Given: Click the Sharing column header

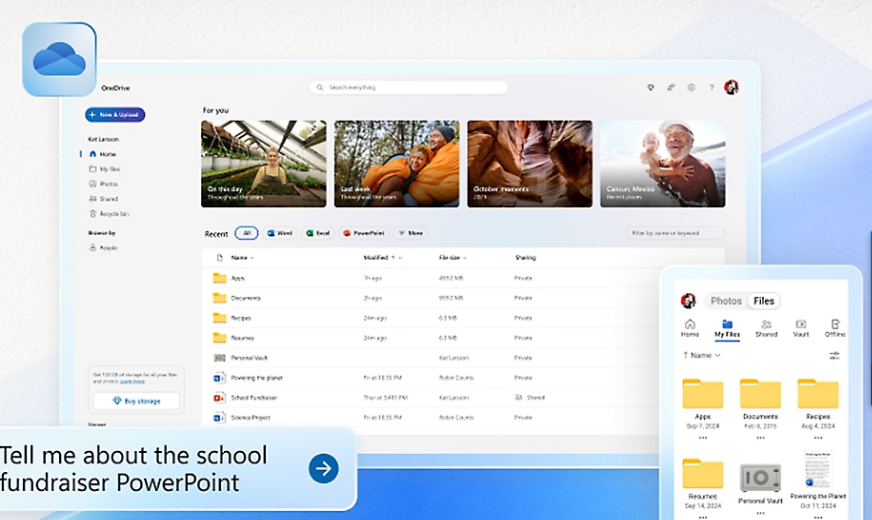Looking at the screenshot, I should (526, 257).
